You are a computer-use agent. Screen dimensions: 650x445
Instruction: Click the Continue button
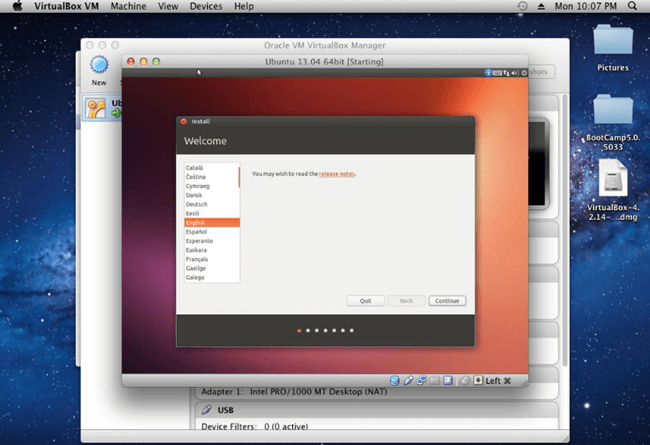tap(447, 301)
